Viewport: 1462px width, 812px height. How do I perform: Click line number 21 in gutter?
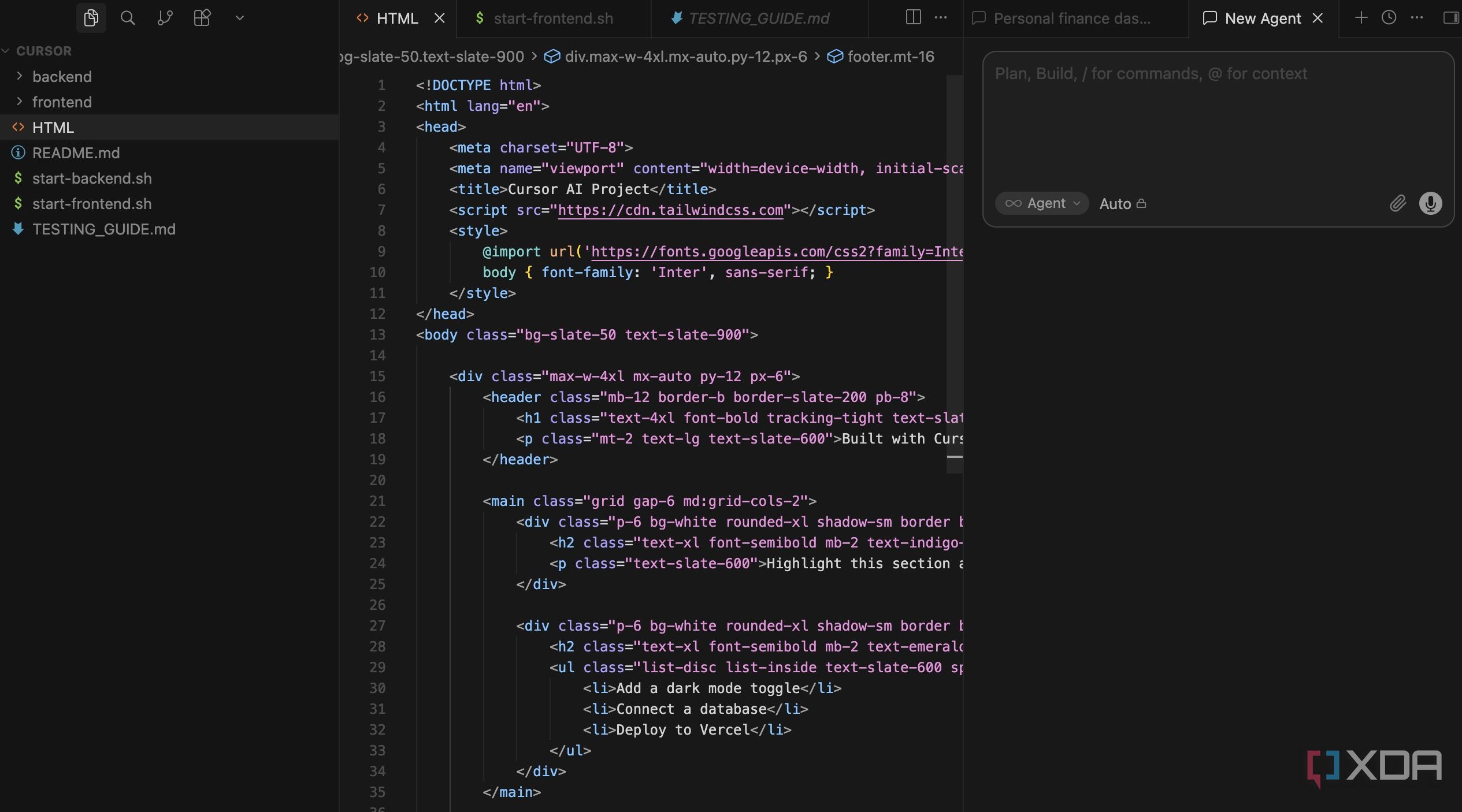click(x=377, y=501)
